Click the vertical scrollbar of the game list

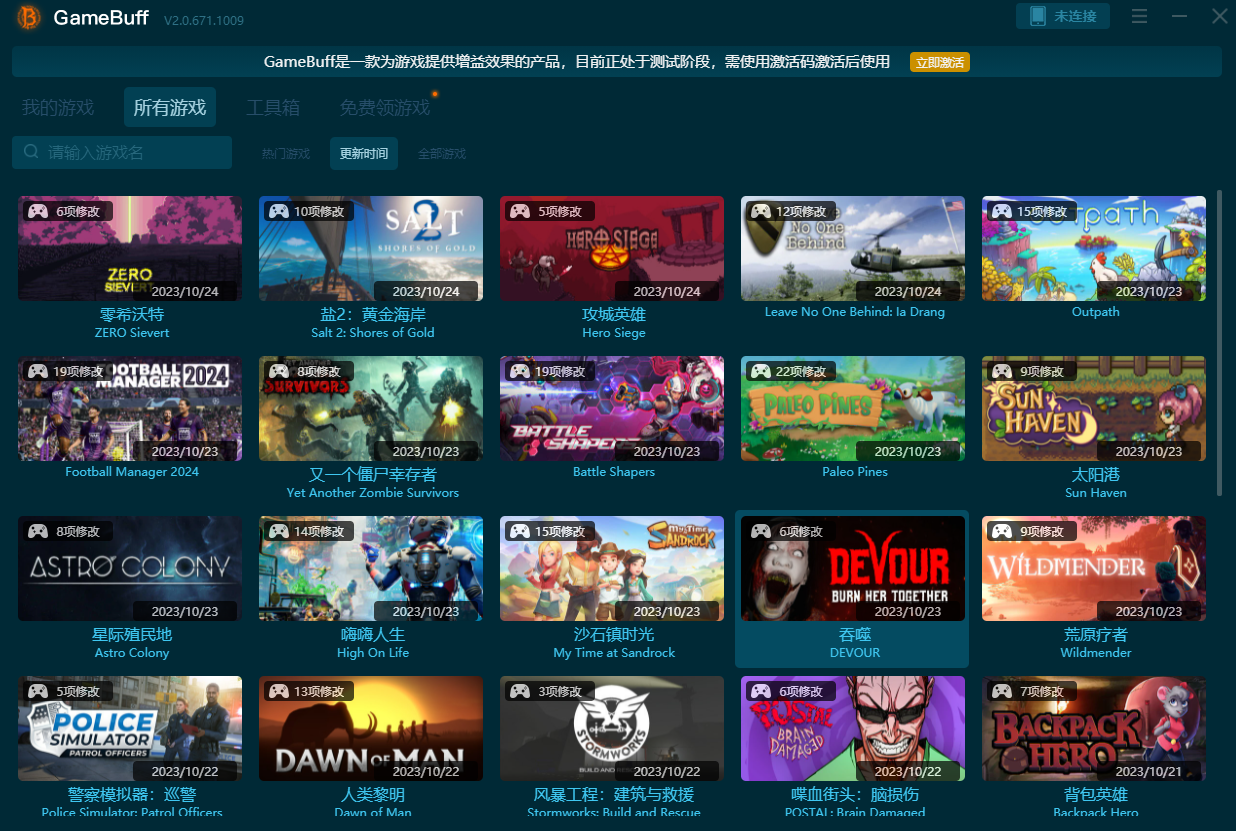pos(1219,342)
